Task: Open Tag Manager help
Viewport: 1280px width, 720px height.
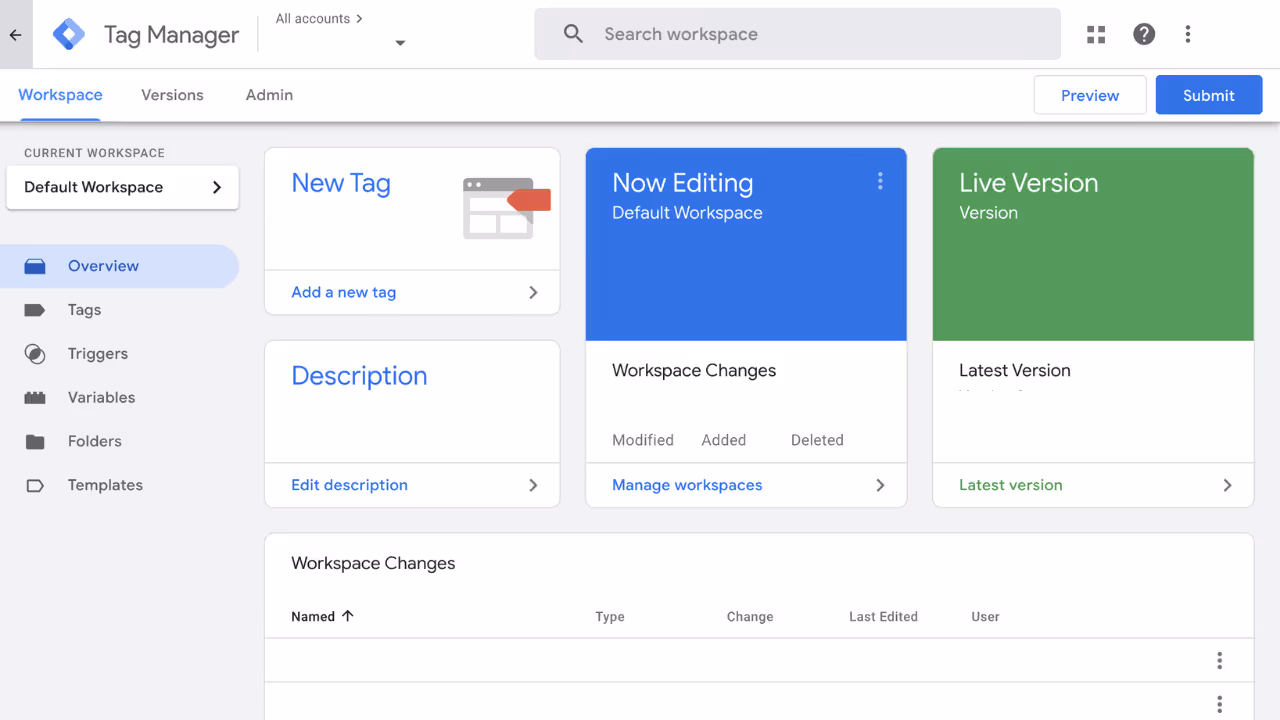Action: pyautogui.click(x=1143, y=33)
